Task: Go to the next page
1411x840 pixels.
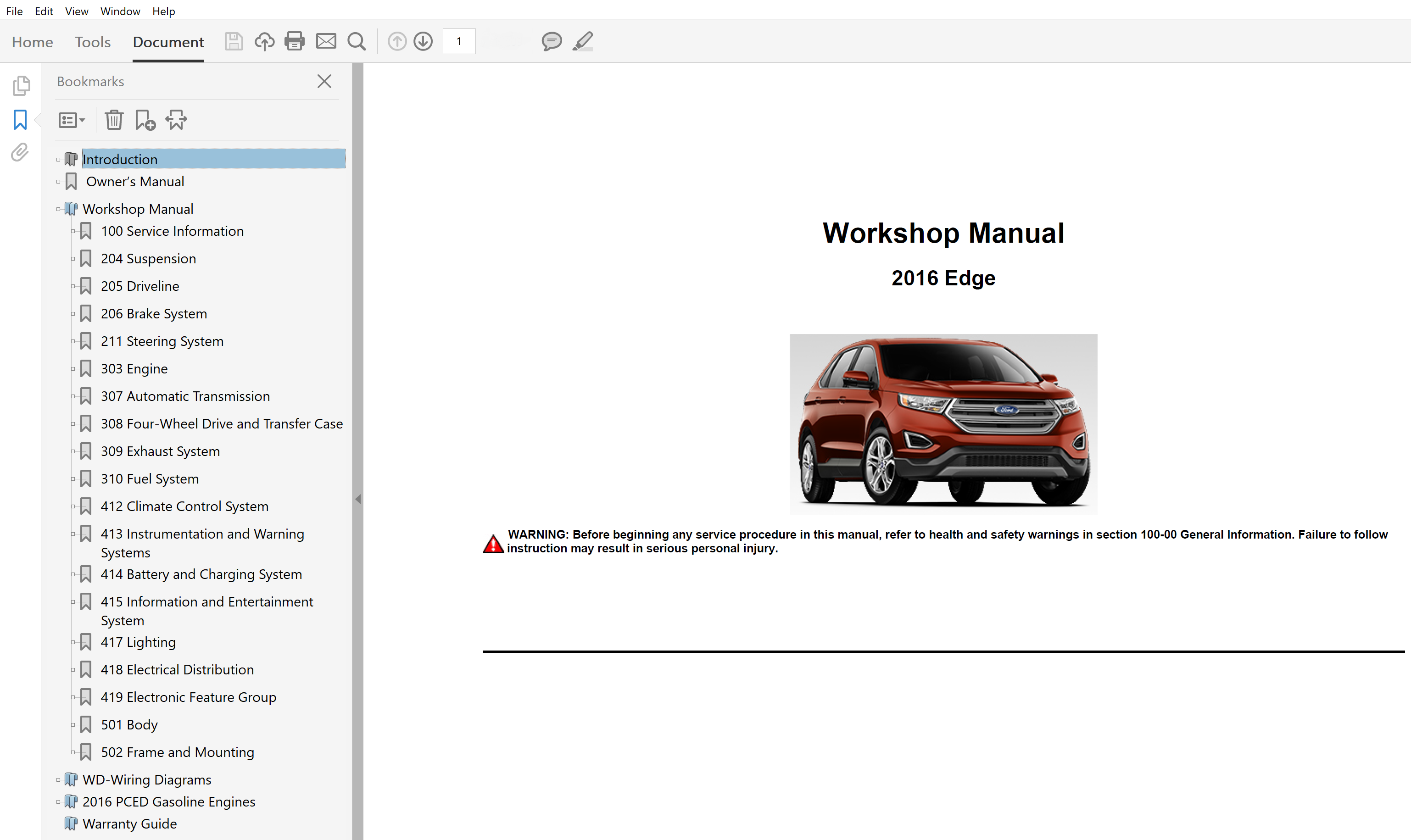Action: [423, 41]
